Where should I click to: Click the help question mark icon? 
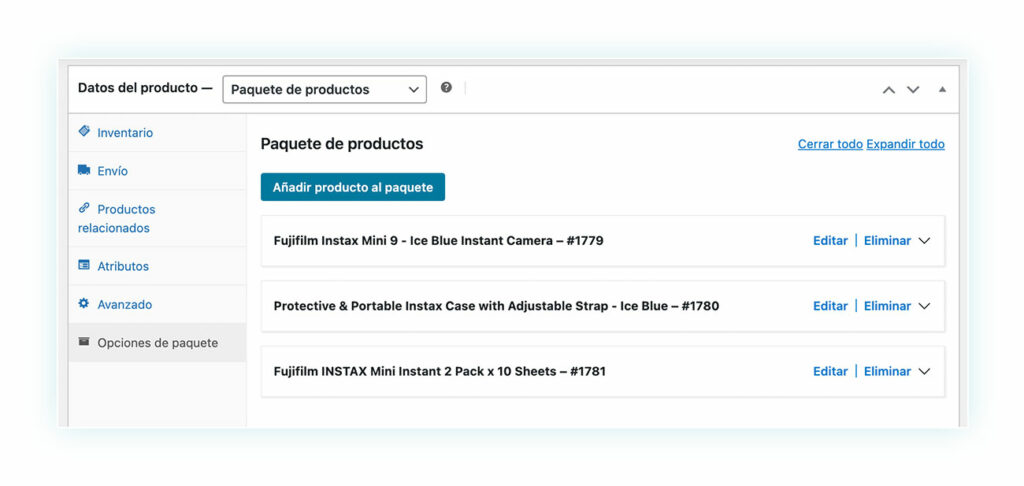point(446,88)
